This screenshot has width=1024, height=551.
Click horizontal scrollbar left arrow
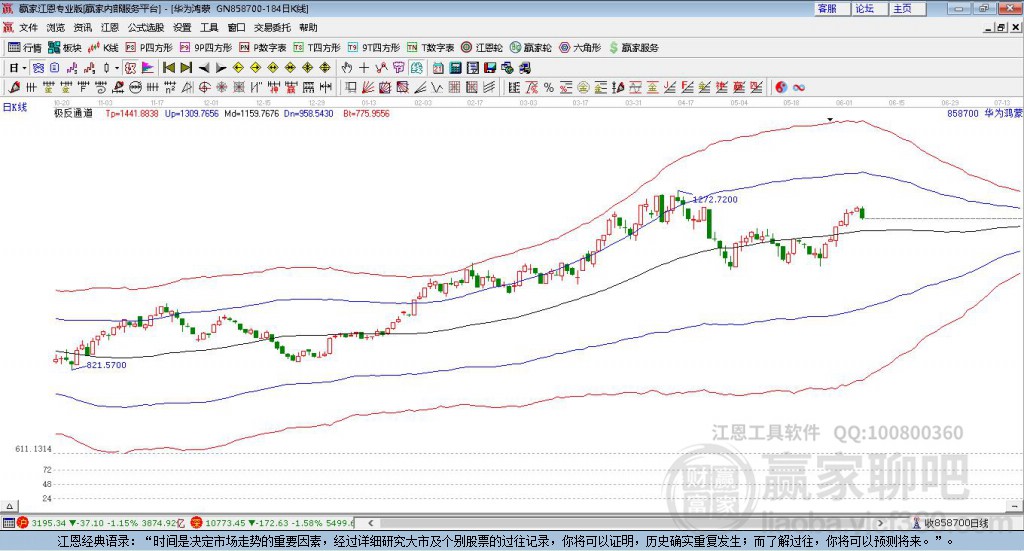pos(370,523)
